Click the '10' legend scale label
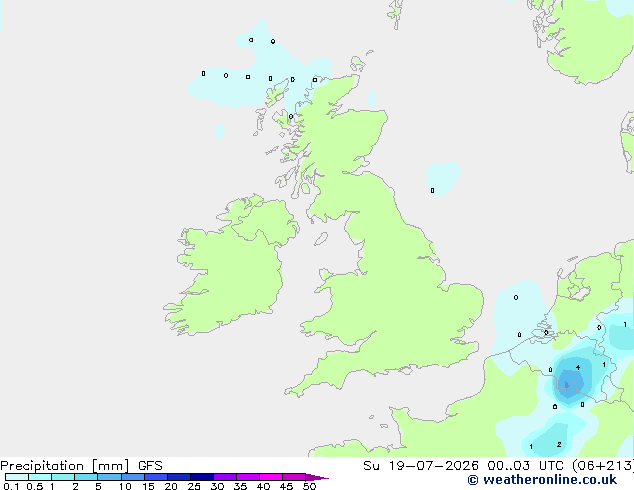 [x=125, y=486]
